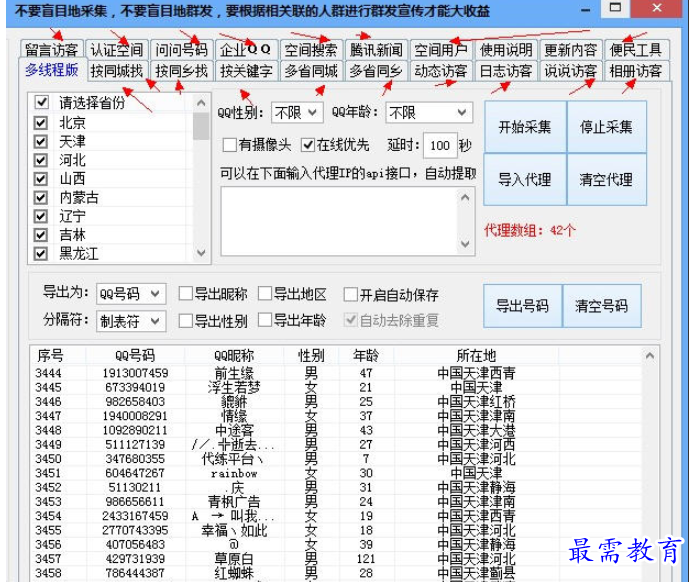Click the 导入代理 button
690x582 pixels.
525,179
